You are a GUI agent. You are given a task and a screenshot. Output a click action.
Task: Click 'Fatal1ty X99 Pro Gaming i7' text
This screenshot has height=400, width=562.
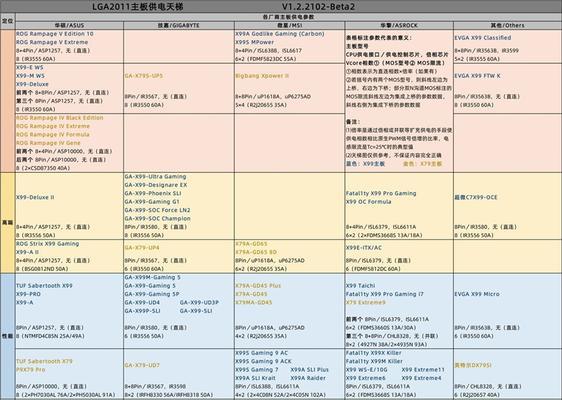coord(385,294)
